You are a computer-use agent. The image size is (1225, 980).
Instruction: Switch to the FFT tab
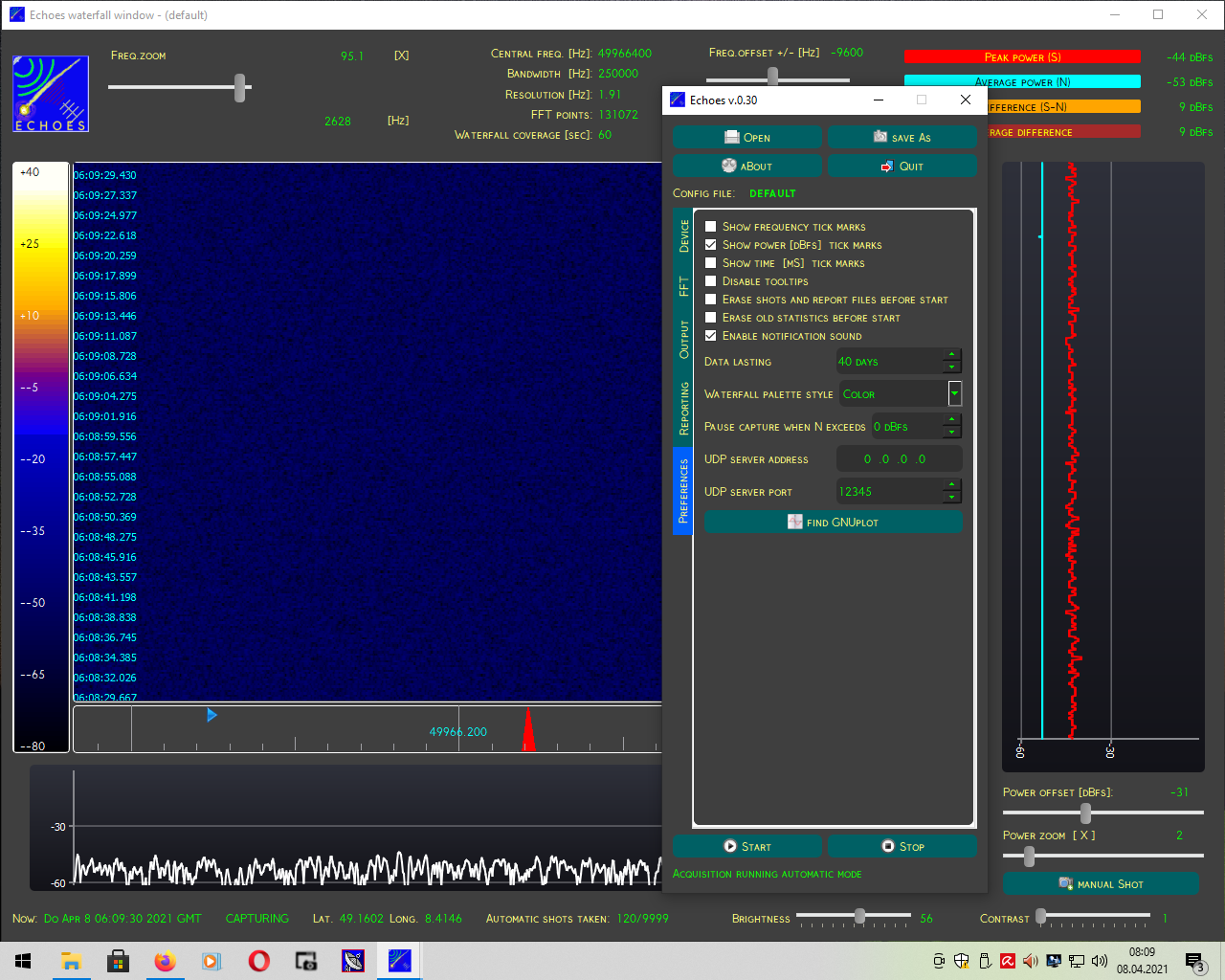point(683,286)
